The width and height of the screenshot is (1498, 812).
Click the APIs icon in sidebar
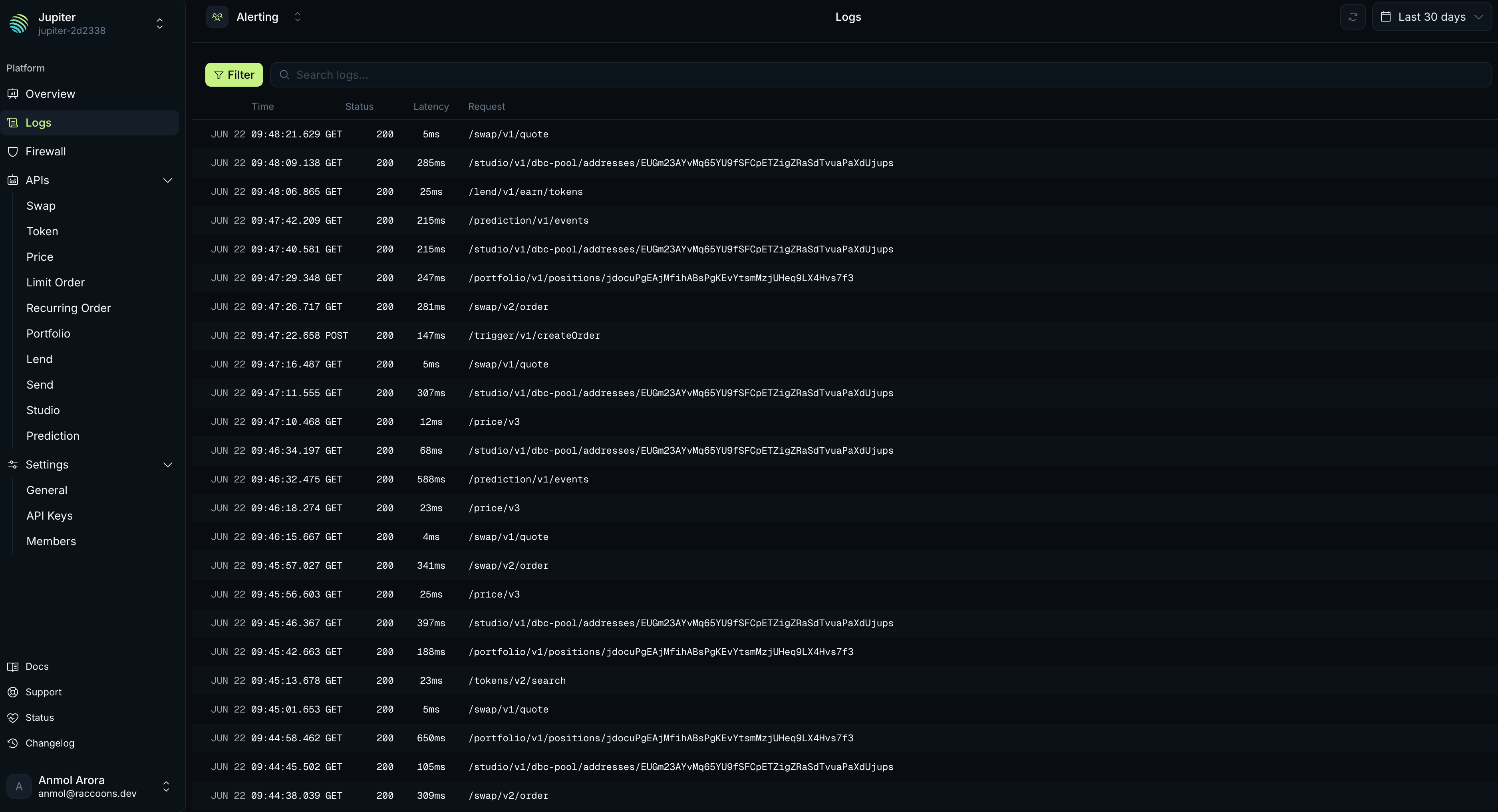click(x=13, y=180)
